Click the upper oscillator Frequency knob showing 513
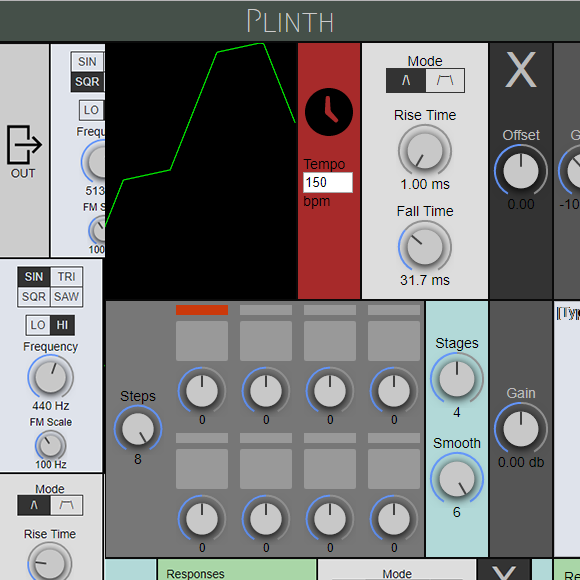580x580 pixels. point(94,162)
